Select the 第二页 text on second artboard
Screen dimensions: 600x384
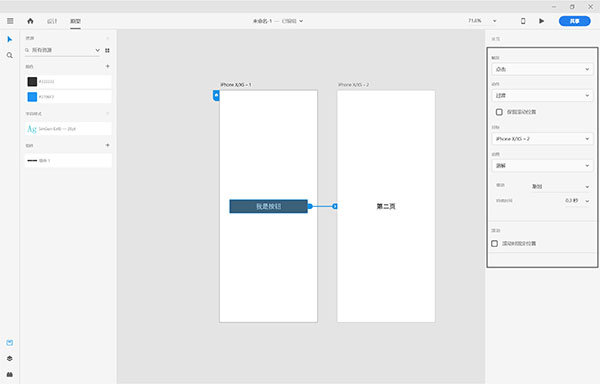tap(386, 207)
